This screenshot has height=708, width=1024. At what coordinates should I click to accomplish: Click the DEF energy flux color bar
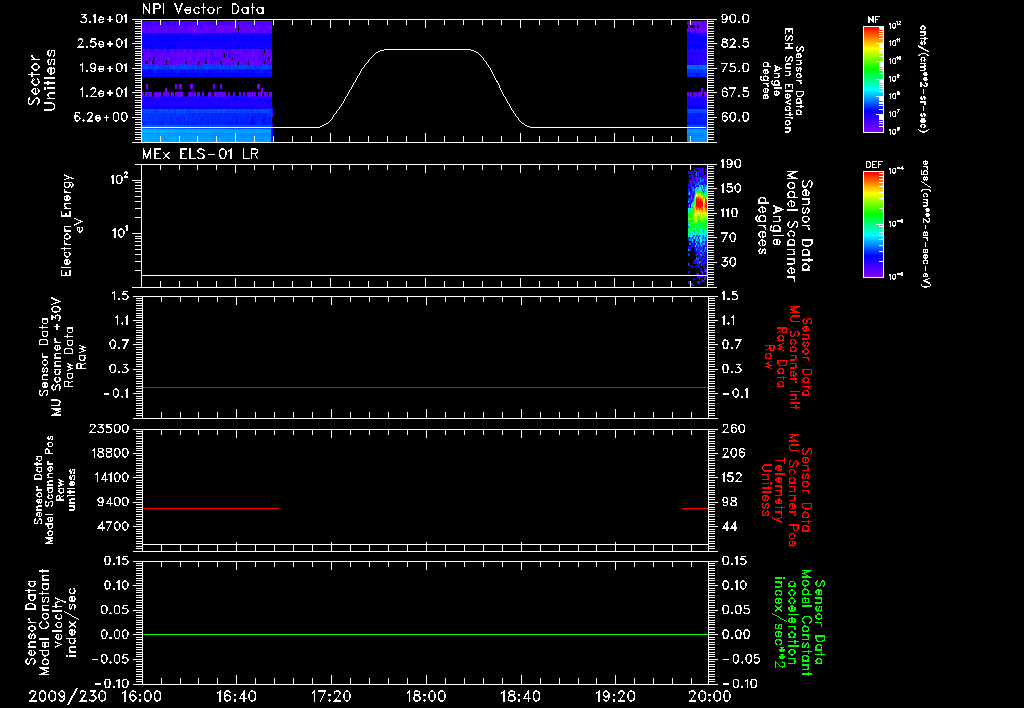(873, 224)
